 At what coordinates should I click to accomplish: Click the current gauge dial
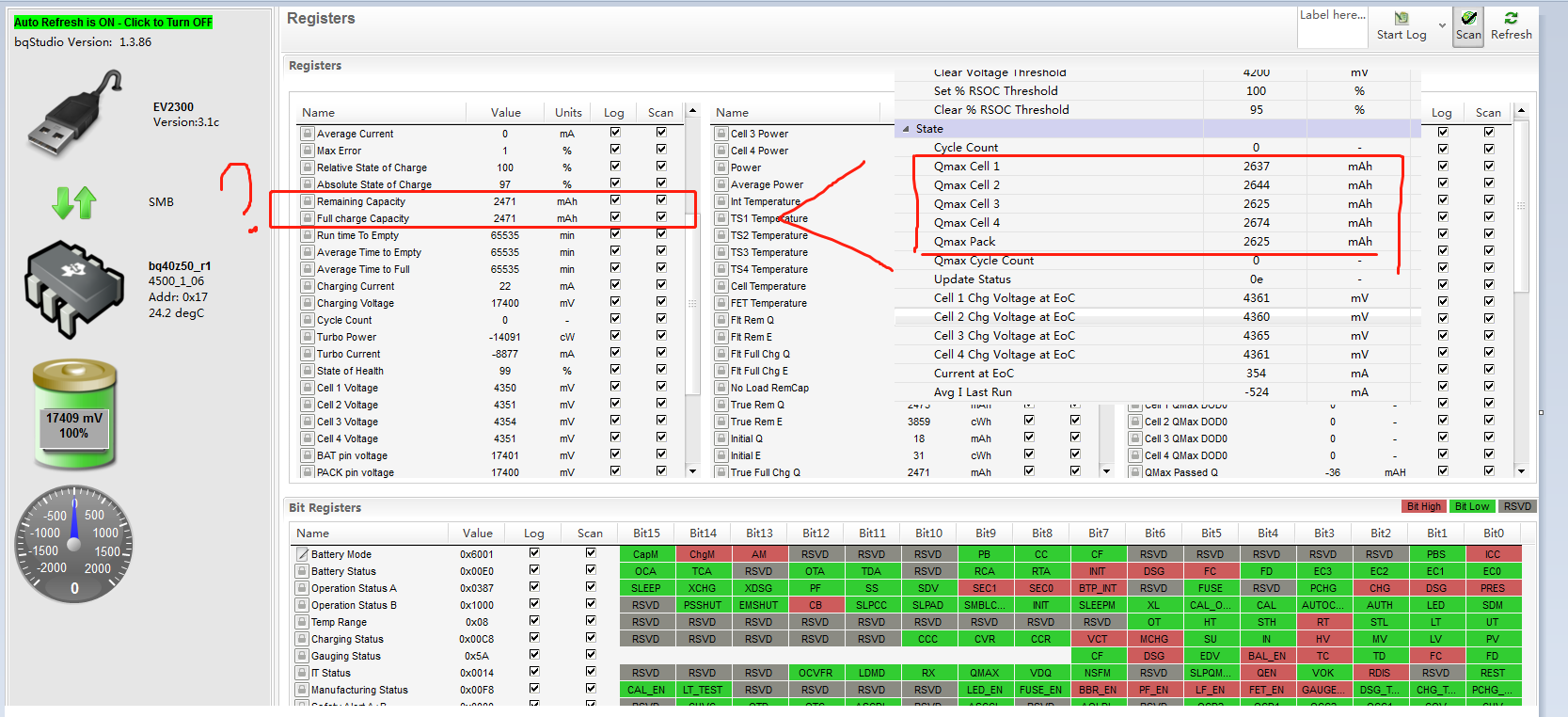click(x=75, y=544)
